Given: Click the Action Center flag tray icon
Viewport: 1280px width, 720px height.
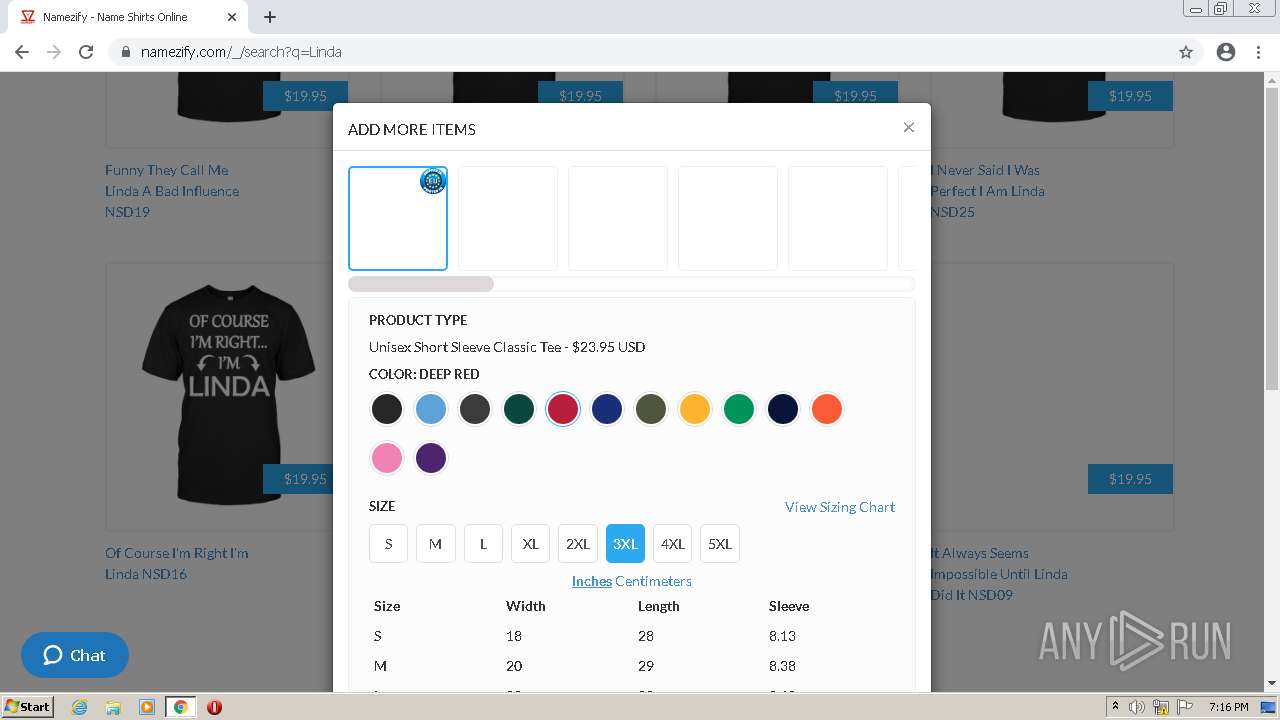Looking at the screenshot, I should point(1184,707).
